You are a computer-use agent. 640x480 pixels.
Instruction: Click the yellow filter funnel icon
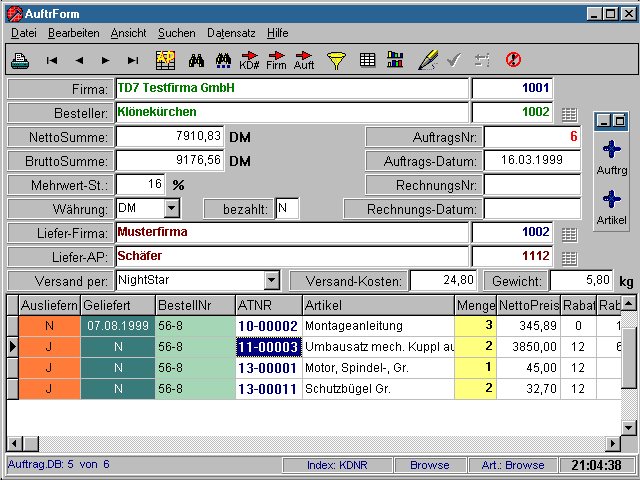click(x=336, y=60)
